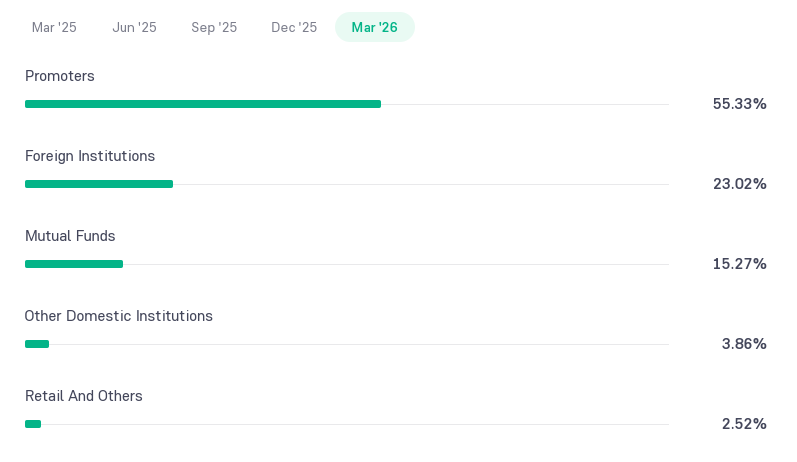Click the 23.02% foreign institutions value
Viewport: 797px width, 462px height.
[740, 183]
